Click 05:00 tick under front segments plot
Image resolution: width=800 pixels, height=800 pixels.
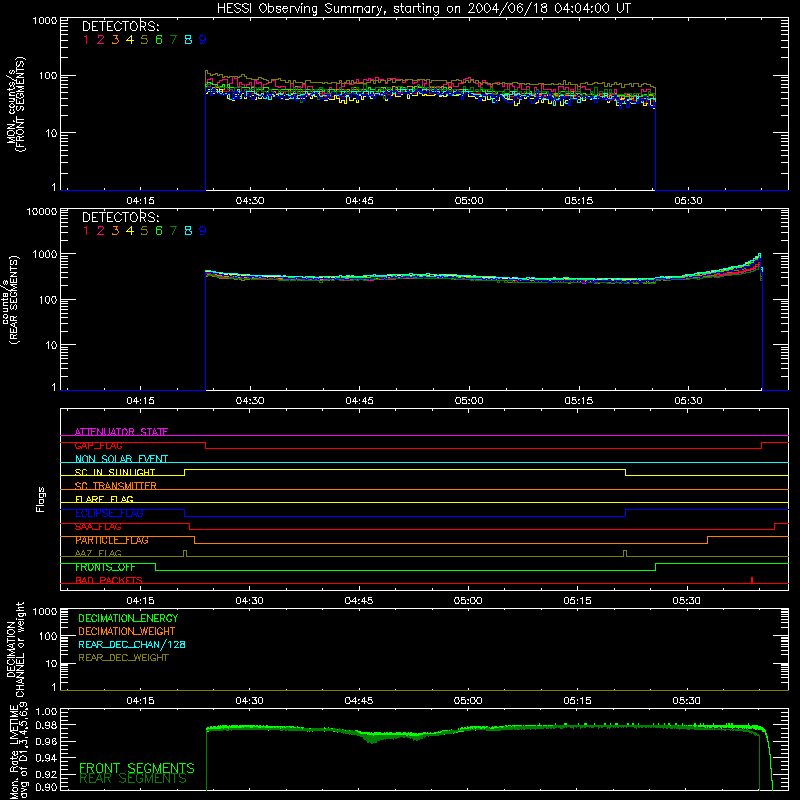[469, 201]
